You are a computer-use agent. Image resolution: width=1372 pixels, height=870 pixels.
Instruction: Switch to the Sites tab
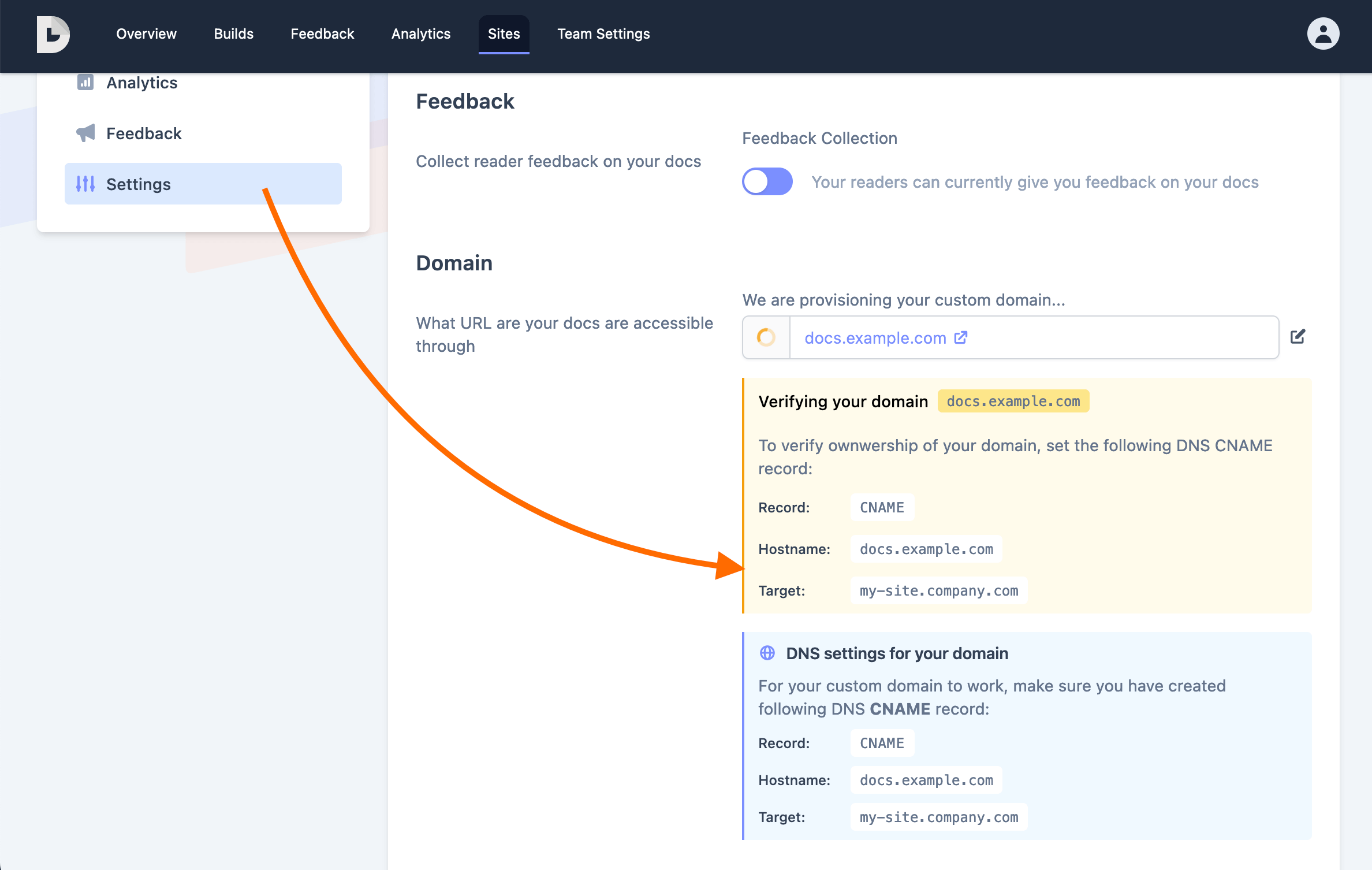(504, 34)
